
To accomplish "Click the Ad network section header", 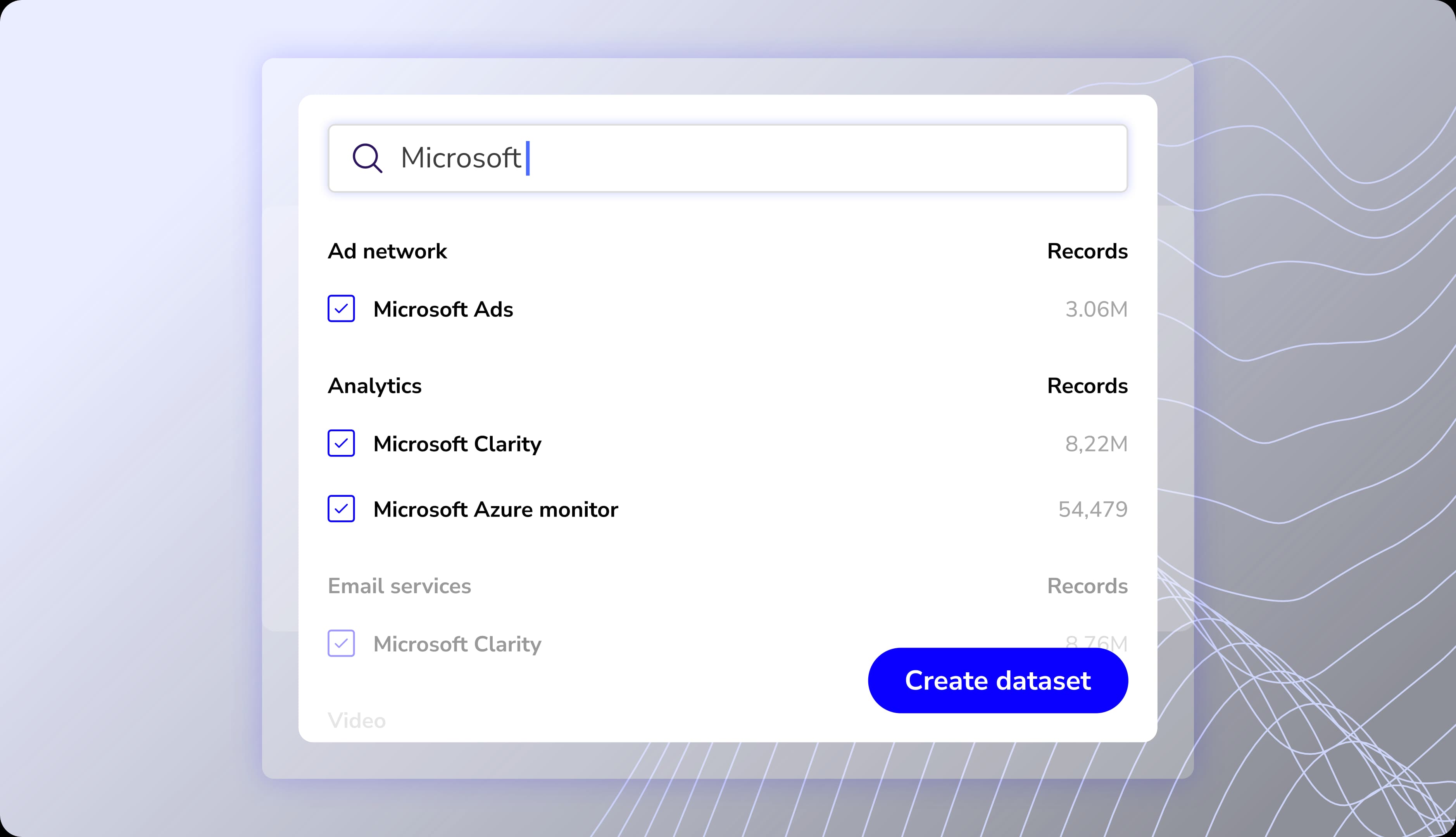I will click(388, 251).
